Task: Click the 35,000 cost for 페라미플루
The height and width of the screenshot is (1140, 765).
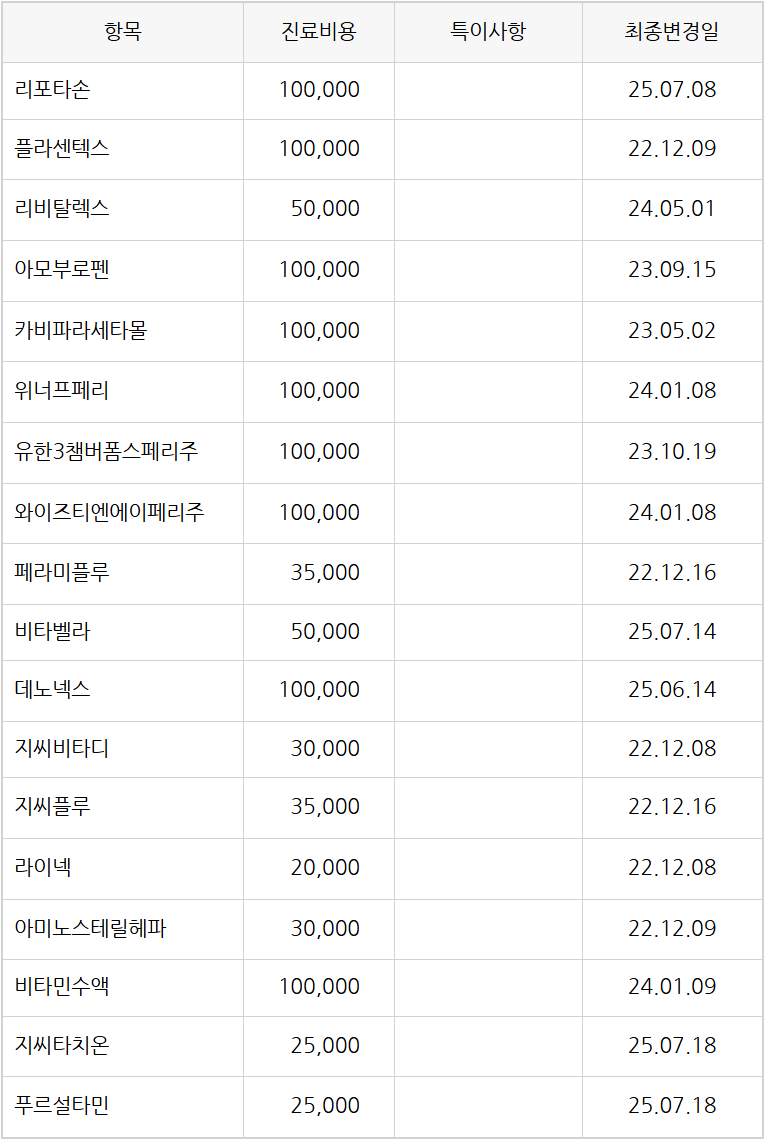Action: [325, 573]
